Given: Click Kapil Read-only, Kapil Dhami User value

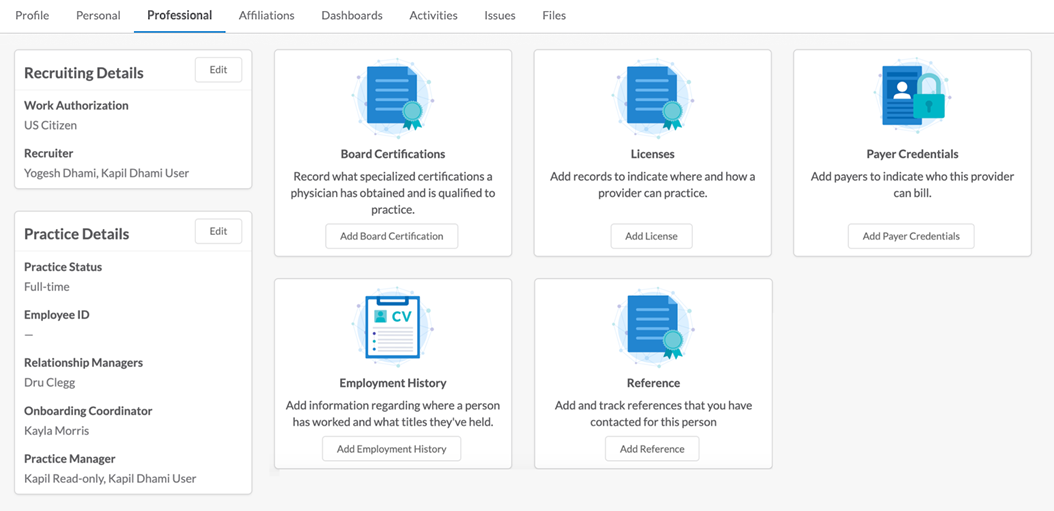Looking at the screenshot, I should 110,479.
